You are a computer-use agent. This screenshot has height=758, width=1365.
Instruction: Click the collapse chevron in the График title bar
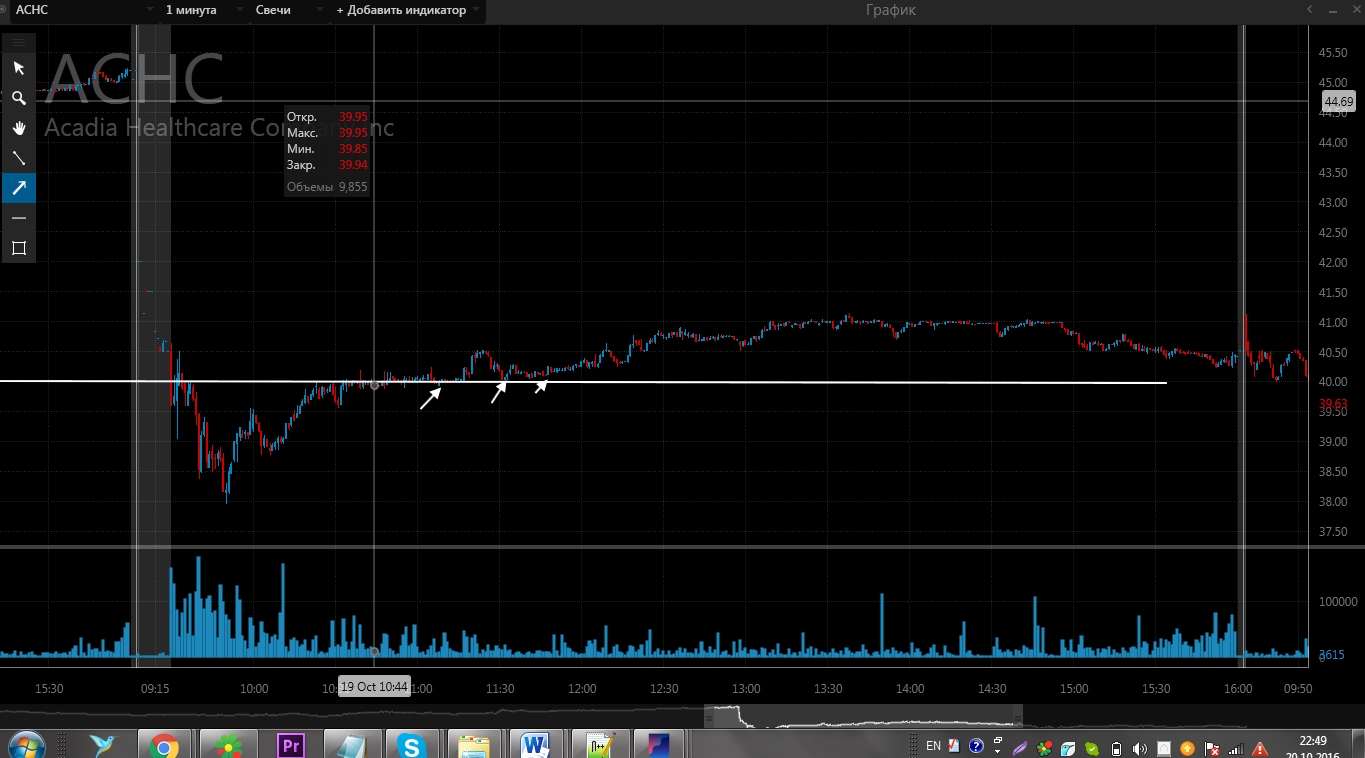(x=1310, y=10)
